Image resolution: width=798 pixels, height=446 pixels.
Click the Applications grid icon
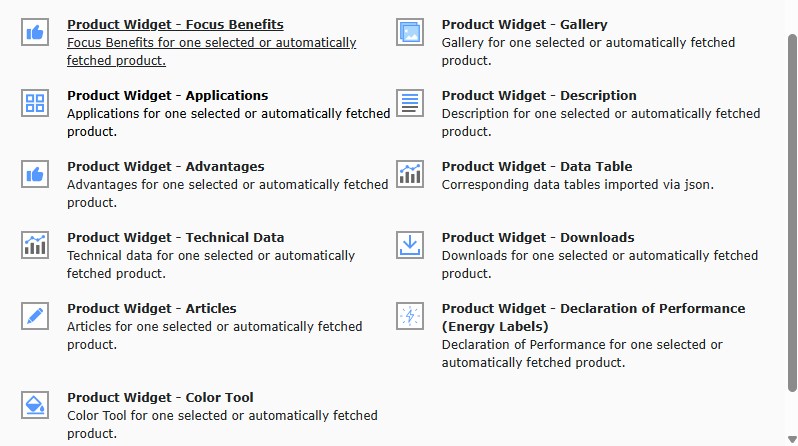(35, 103)
